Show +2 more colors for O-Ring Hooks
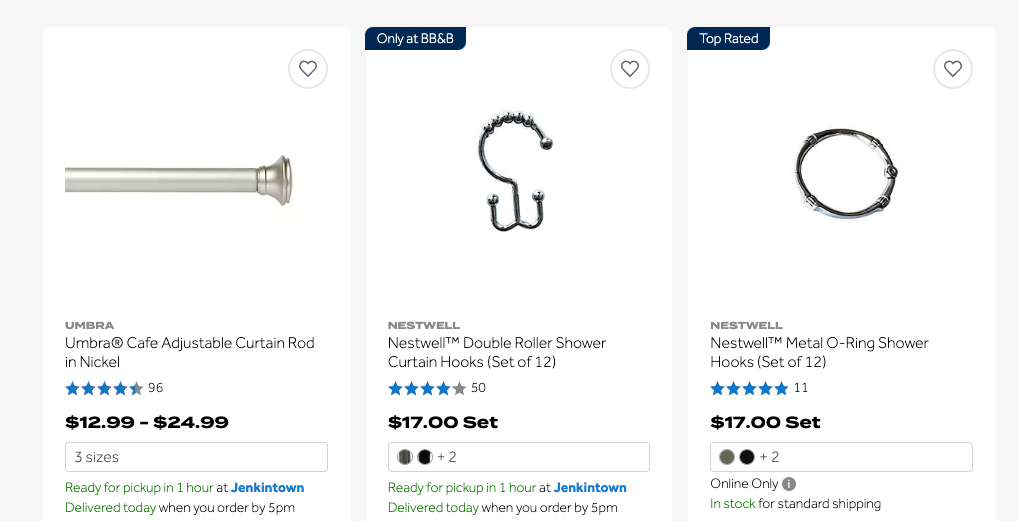This screenshot has width=1019, height=521. click(x=769, y=457)
